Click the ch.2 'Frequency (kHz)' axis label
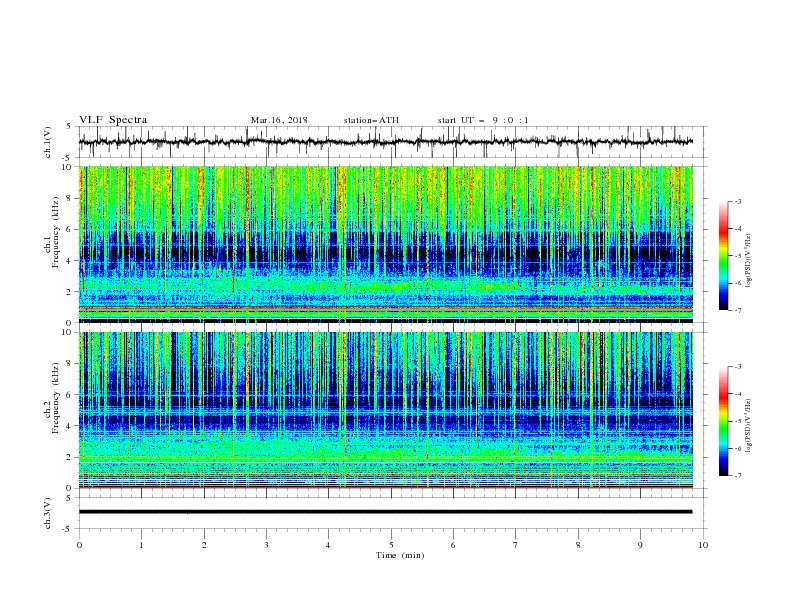The image size is (792, 612). [57, 398]
